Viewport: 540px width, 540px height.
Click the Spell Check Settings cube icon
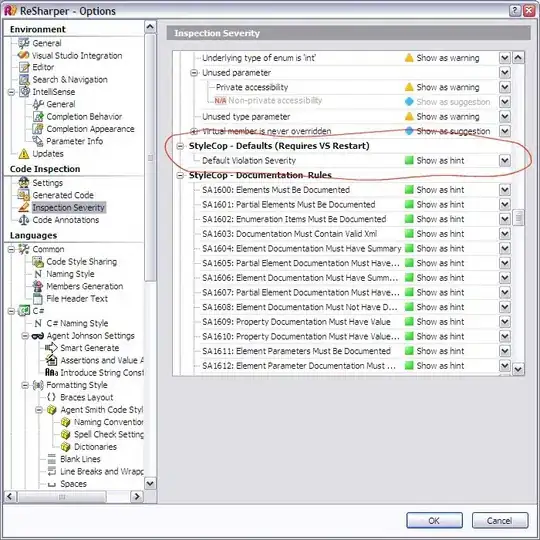(65, 434)
